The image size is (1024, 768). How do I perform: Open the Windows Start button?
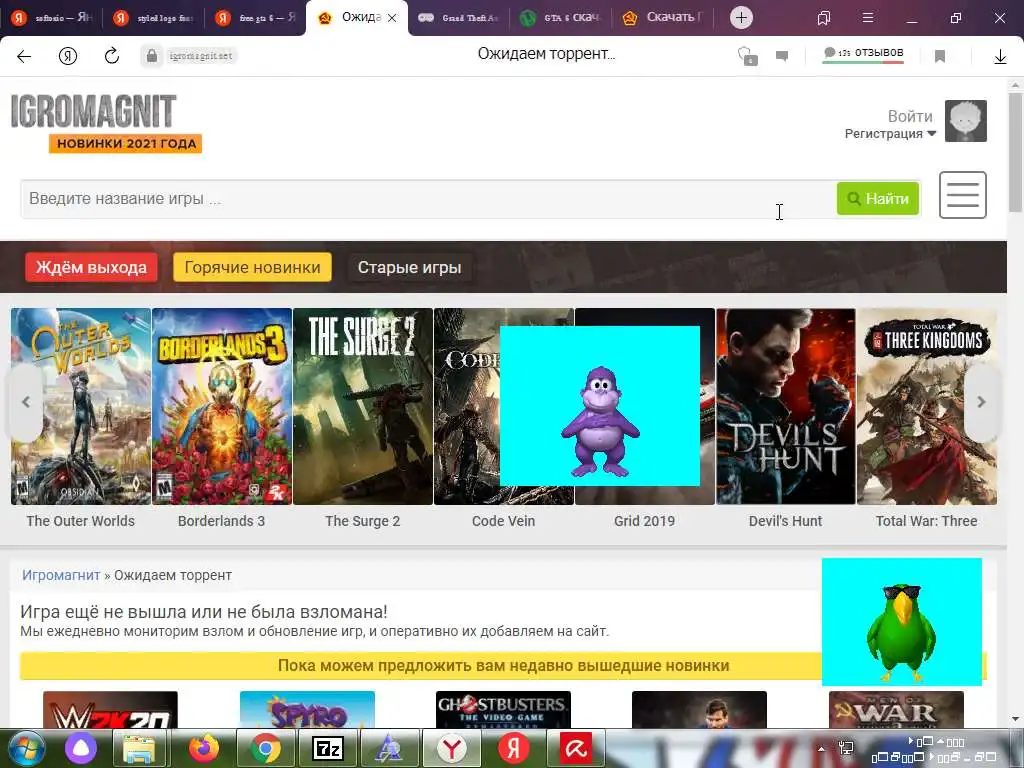click(x=27, y=748)
